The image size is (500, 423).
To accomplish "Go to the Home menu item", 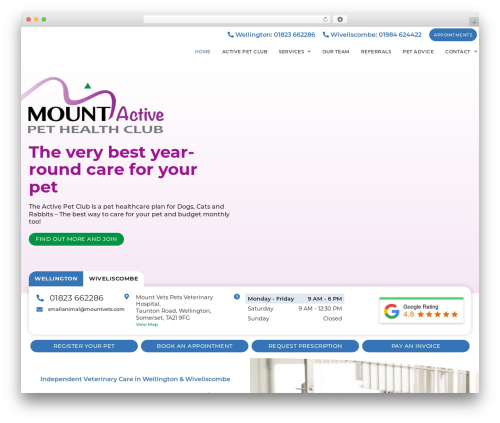I will [202, 52].
